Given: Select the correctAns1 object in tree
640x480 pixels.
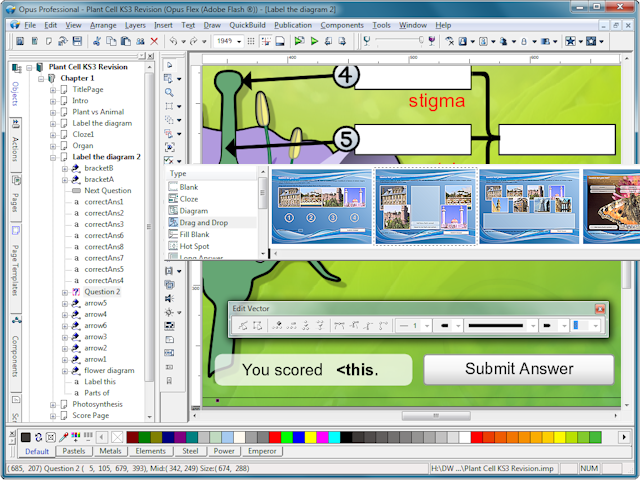Looking at the screenshot, I should tap(103, 202).
